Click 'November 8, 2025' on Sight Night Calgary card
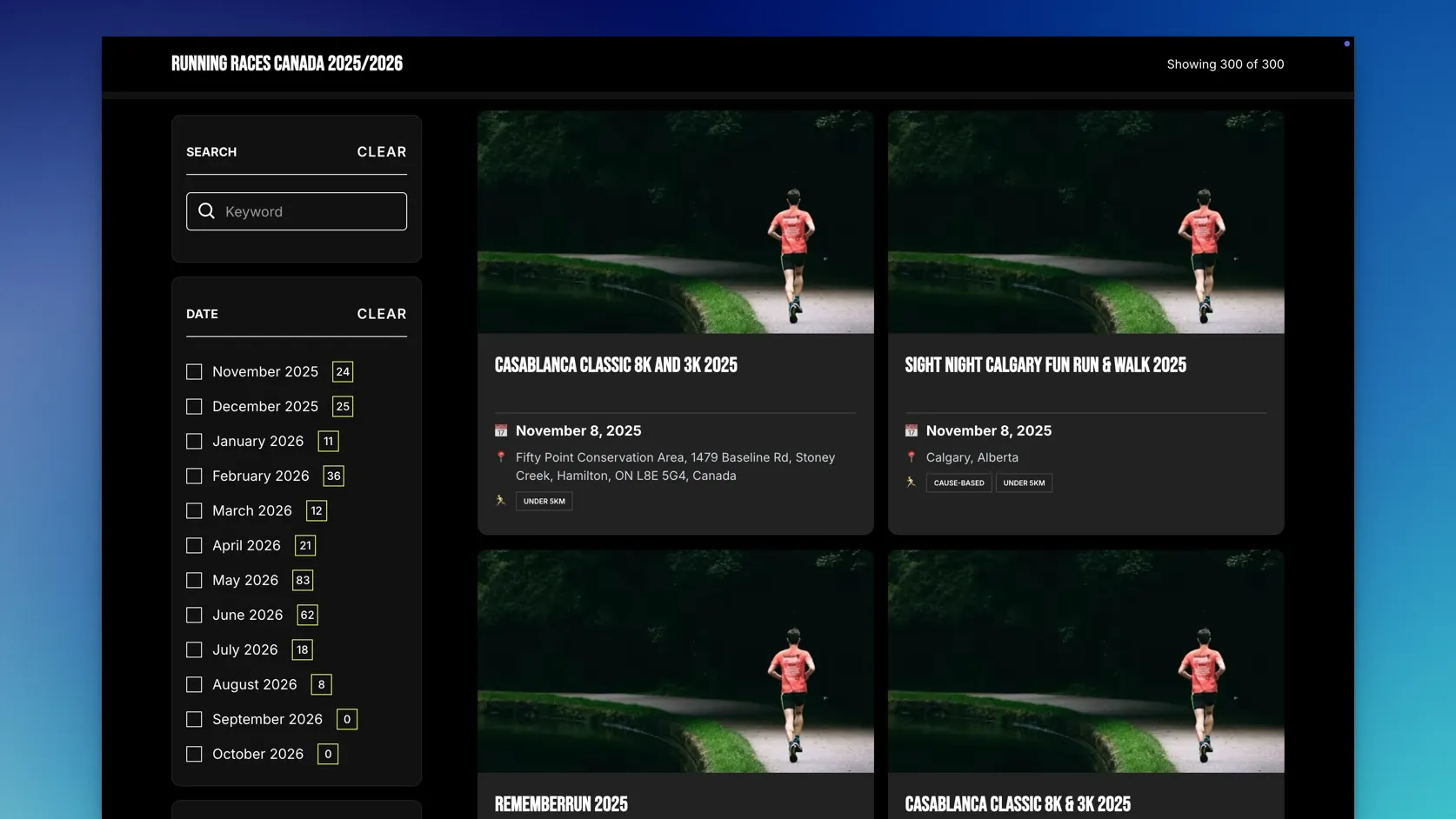The width and height of the screenshot is (1456, 819). (x=989, y=430)
